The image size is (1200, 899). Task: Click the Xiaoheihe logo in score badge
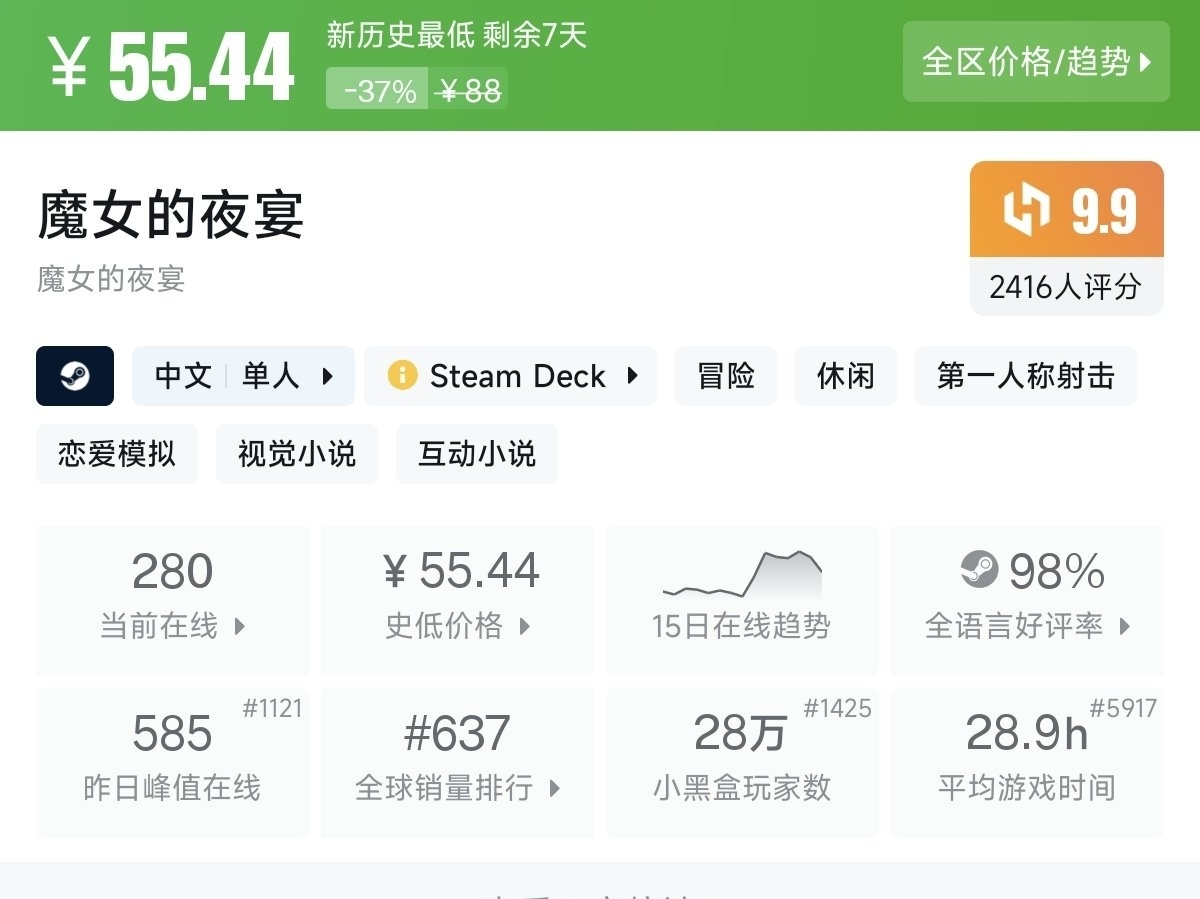(1027, 210)
